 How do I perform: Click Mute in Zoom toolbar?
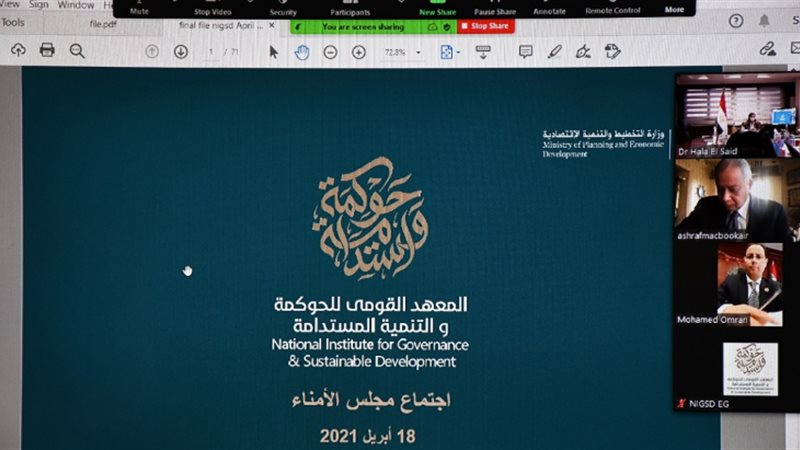(139, 8)
